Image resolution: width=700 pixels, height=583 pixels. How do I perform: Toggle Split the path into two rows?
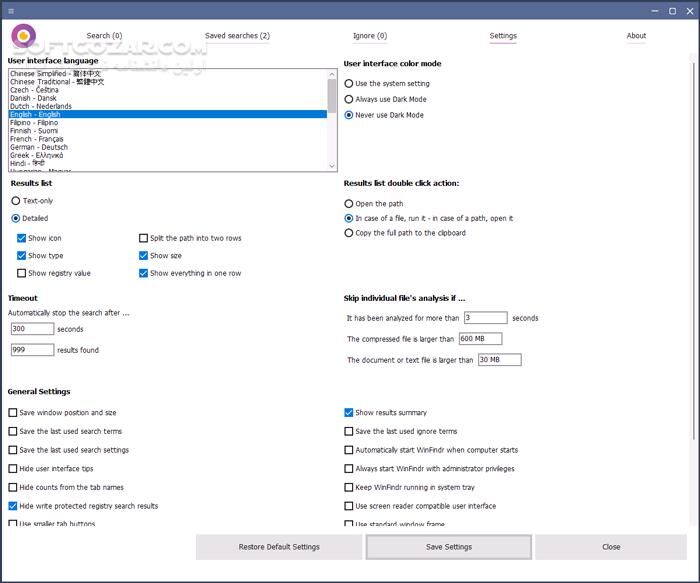point(144,238)
